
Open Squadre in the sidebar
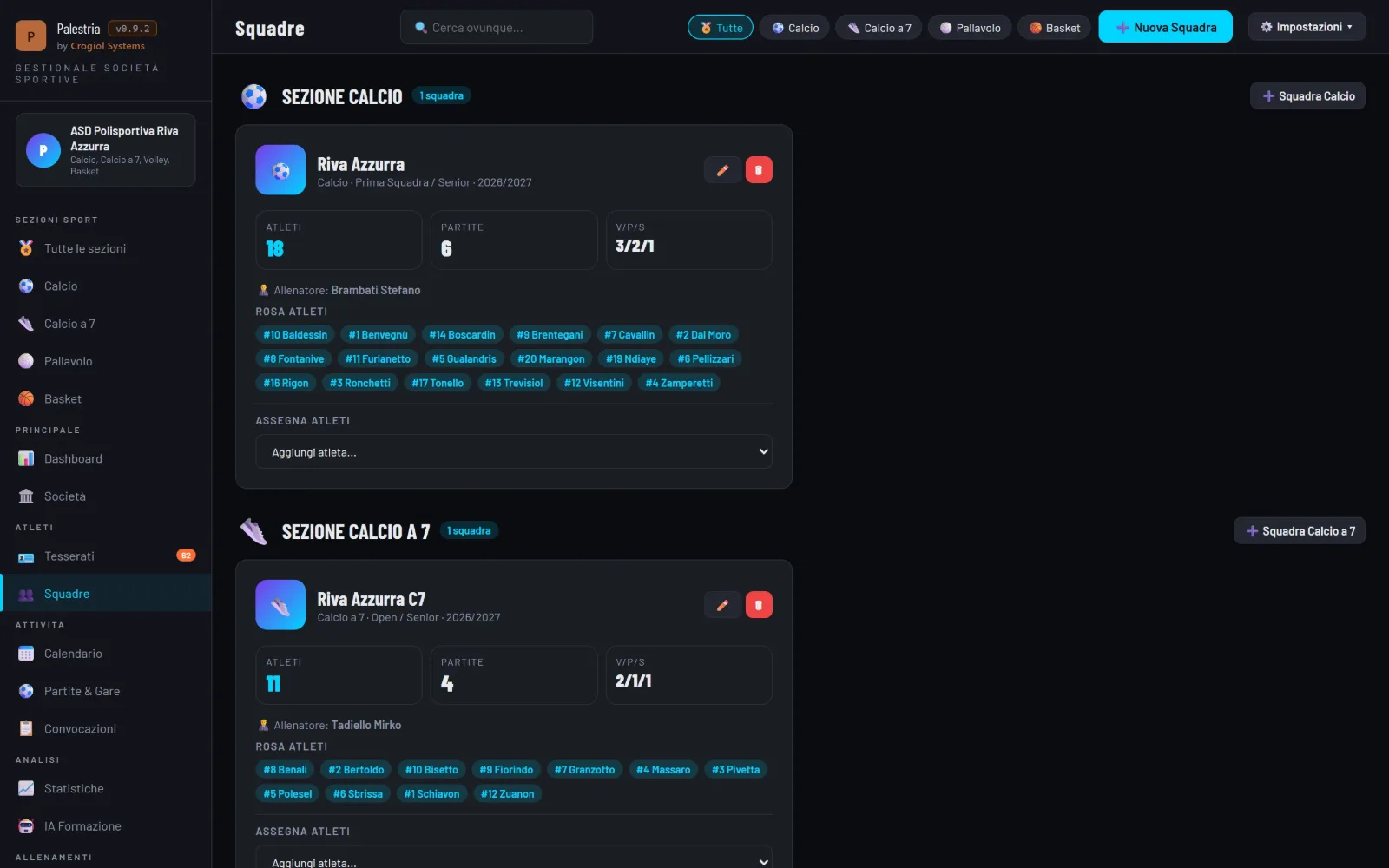tap(106, 594)
